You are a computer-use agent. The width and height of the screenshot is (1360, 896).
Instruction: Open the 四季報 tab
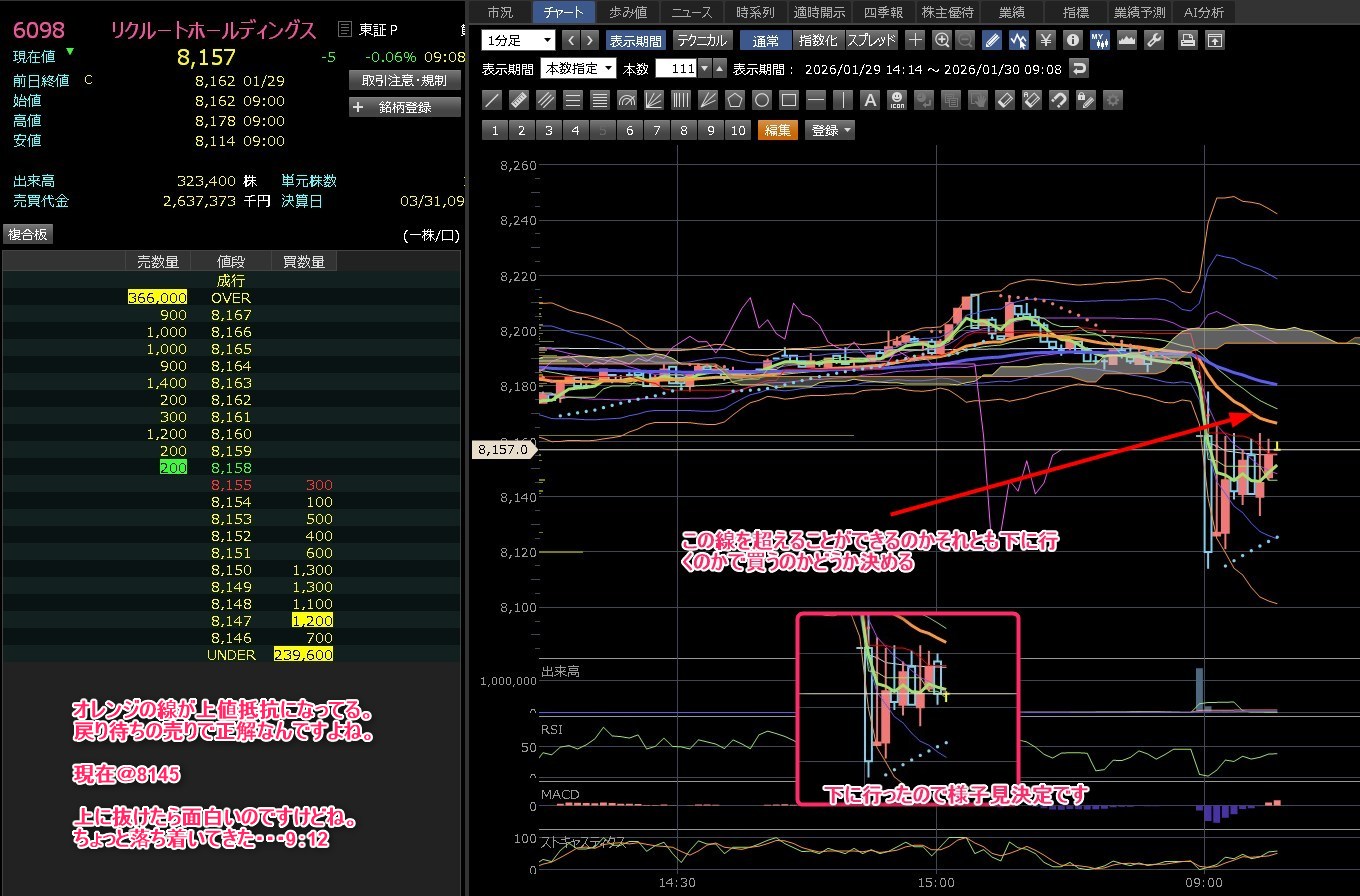click(882, 12)
